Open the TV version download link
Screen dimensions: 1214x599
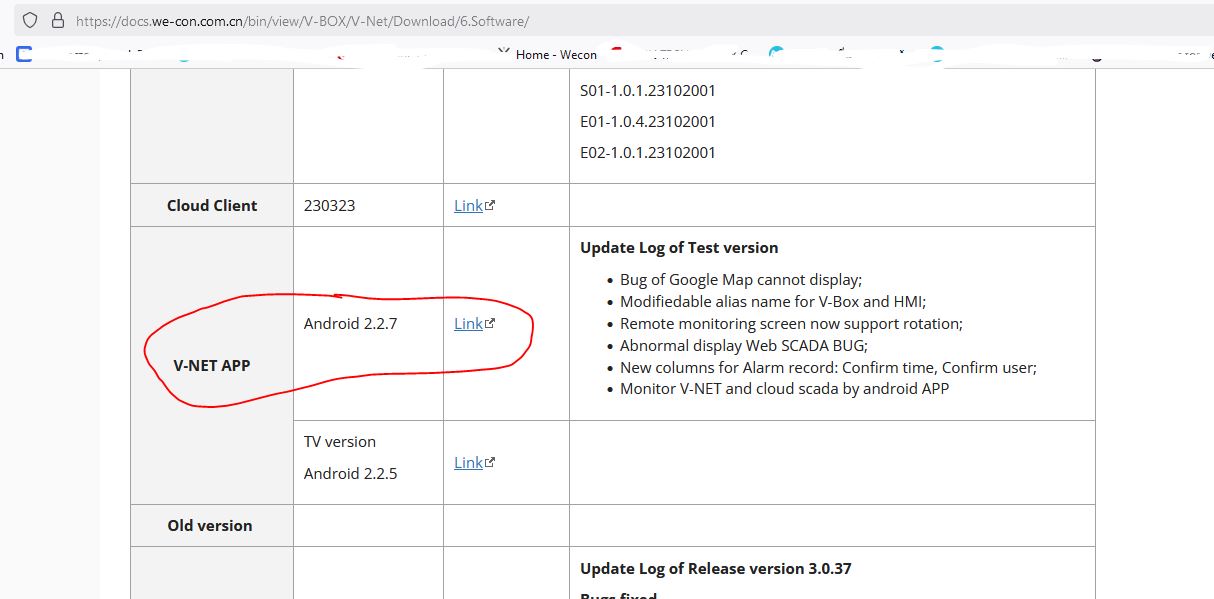click(x=469, y=462)
